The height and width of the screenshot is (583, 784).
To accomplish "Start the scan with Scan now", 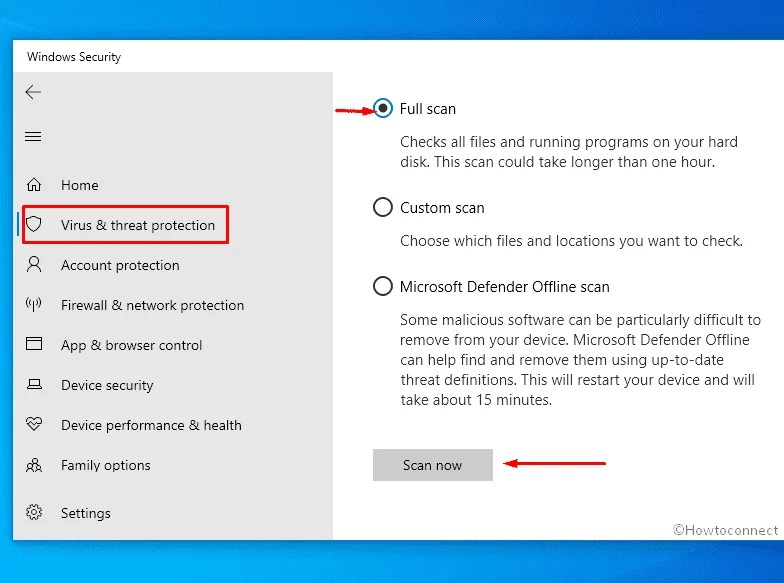I will click(432, 465).
